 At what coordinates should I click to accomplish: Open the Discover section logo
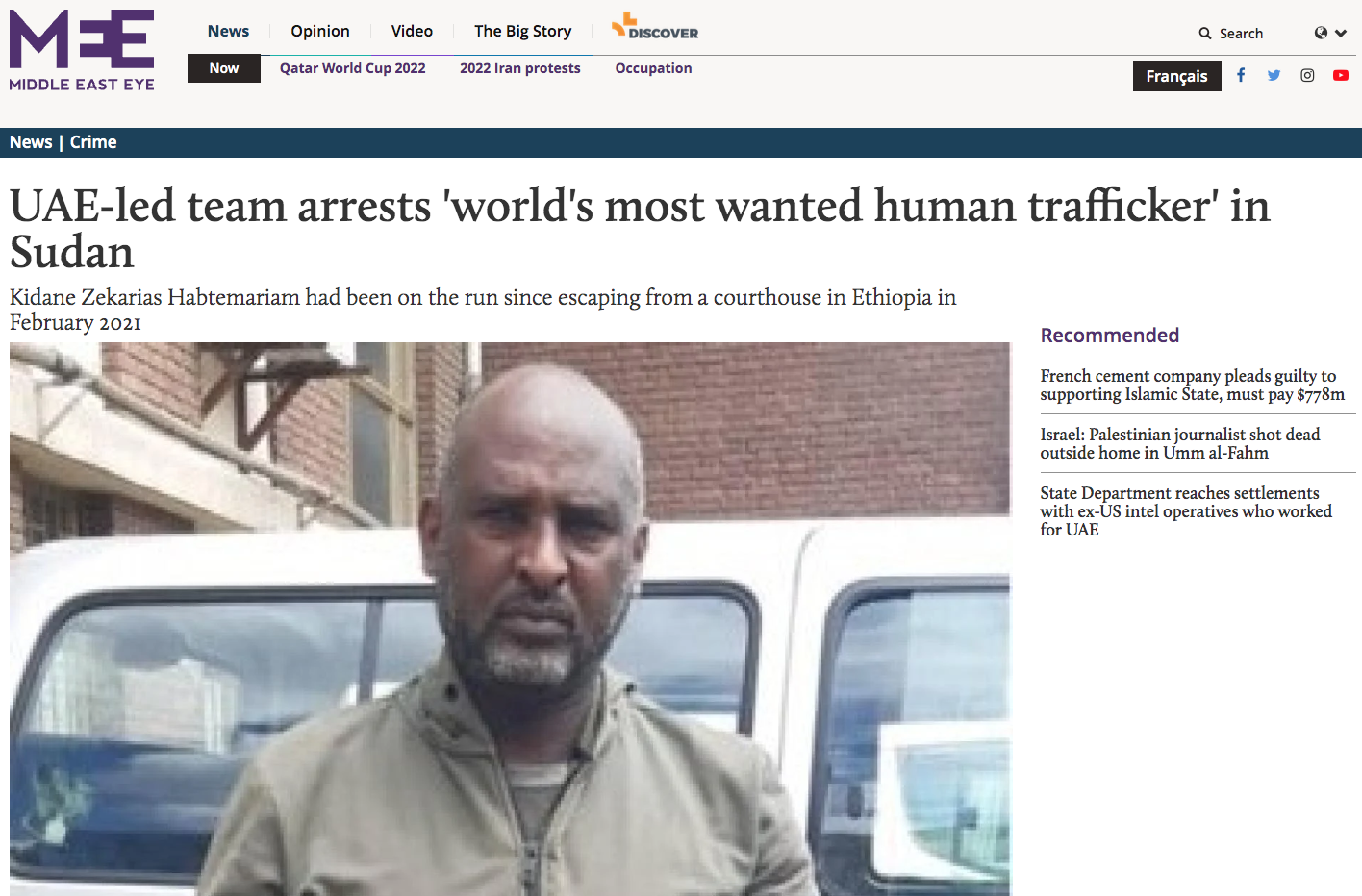655,27
